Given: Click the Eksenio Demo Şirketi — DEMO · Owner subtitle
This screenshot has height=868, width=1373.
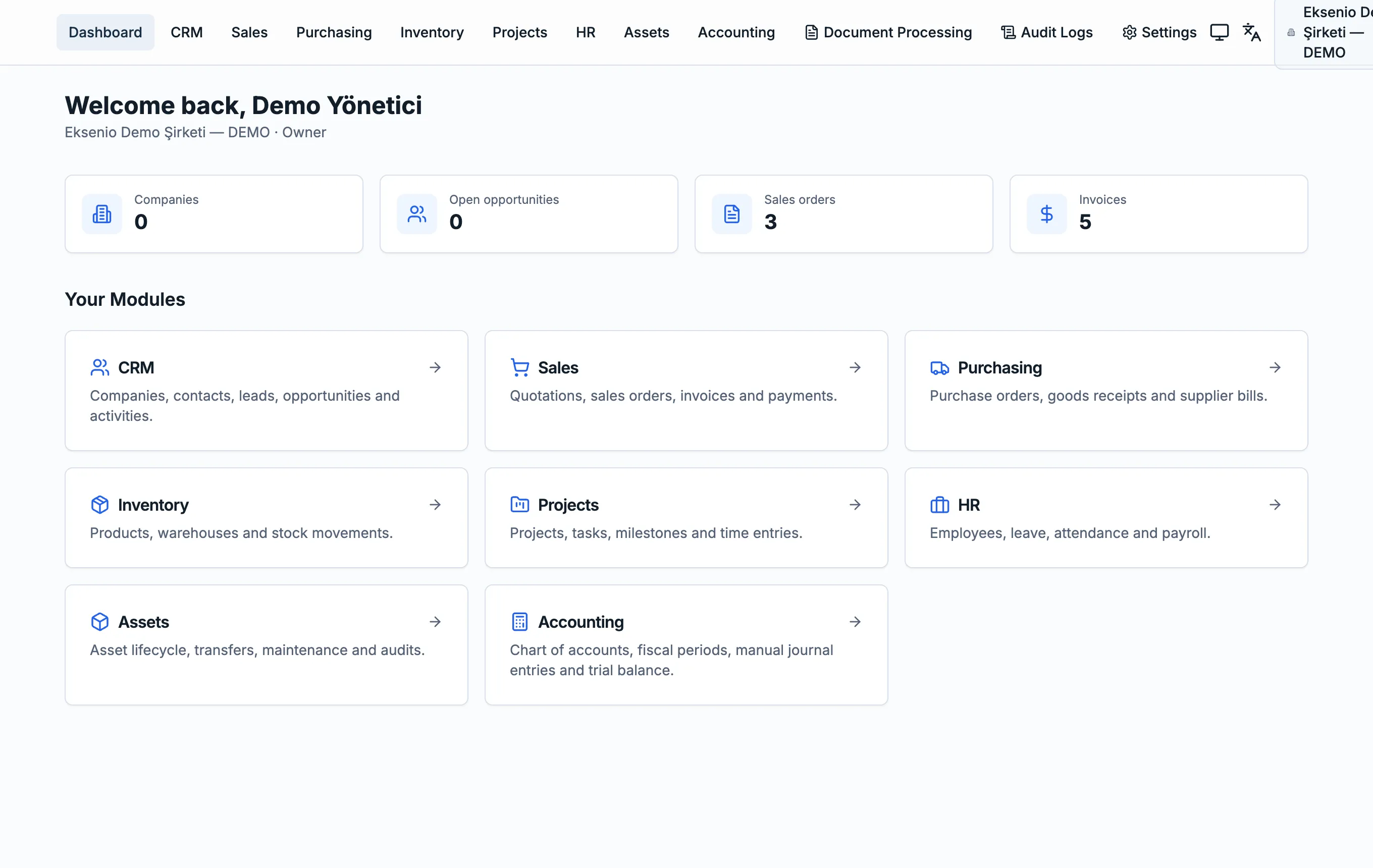Looking at the screenshot, I should click(195, 132).
